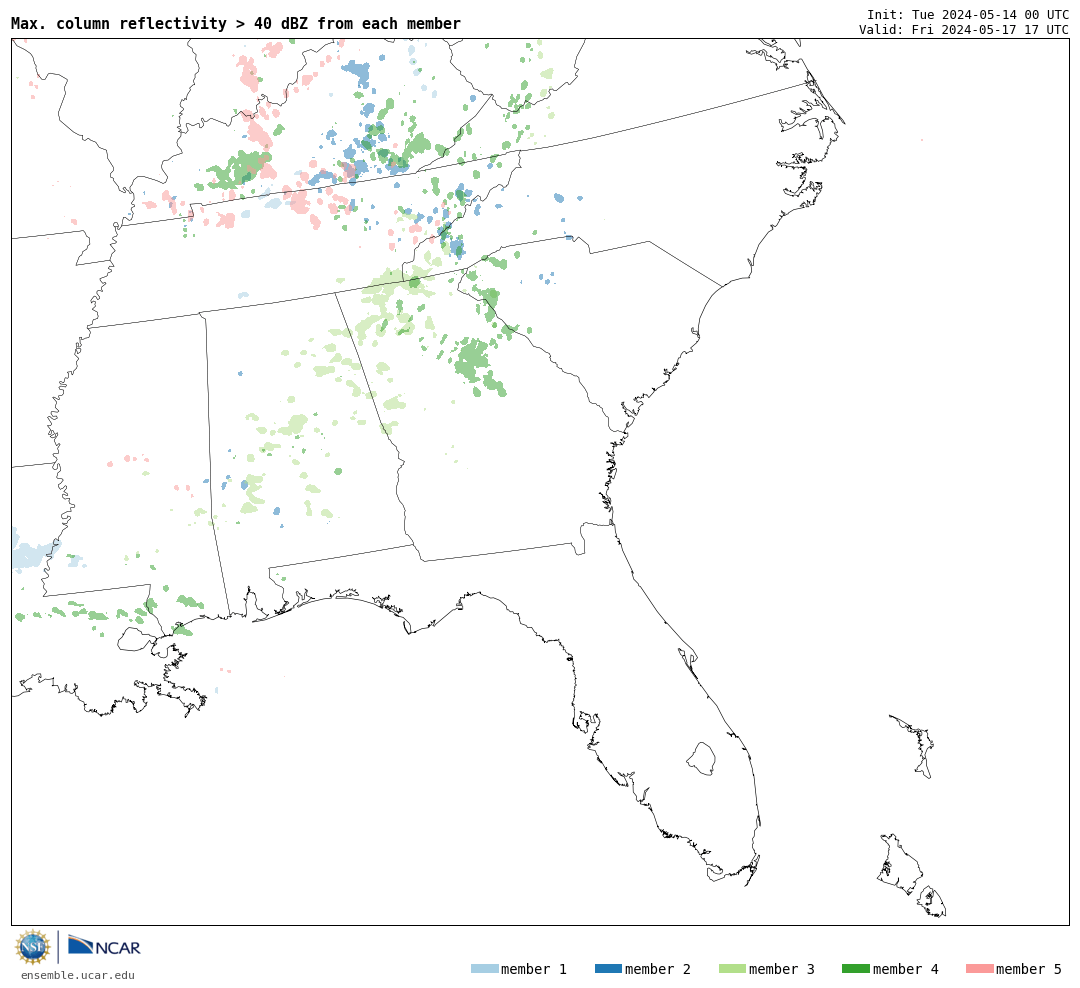
Task: Select the 'member 3' legend label
Action: (782, 969)
